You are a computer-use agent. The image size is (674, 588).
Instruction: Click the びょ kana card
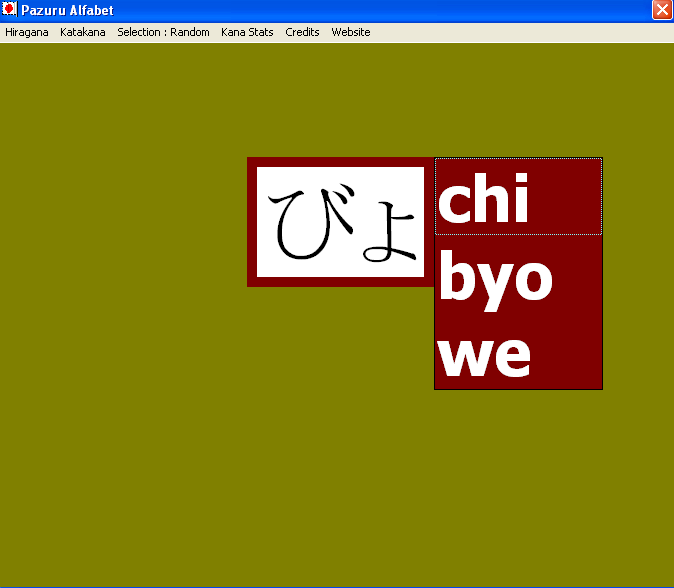tap(340, 222)
